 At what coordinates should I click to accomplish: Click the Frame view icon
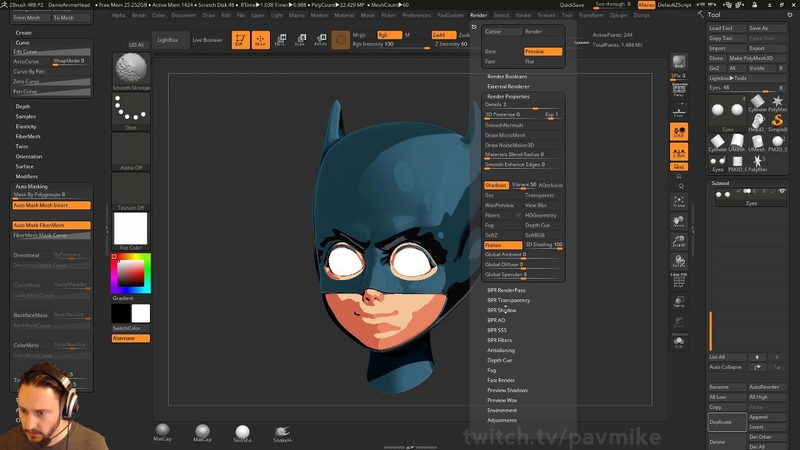(679, 201)
